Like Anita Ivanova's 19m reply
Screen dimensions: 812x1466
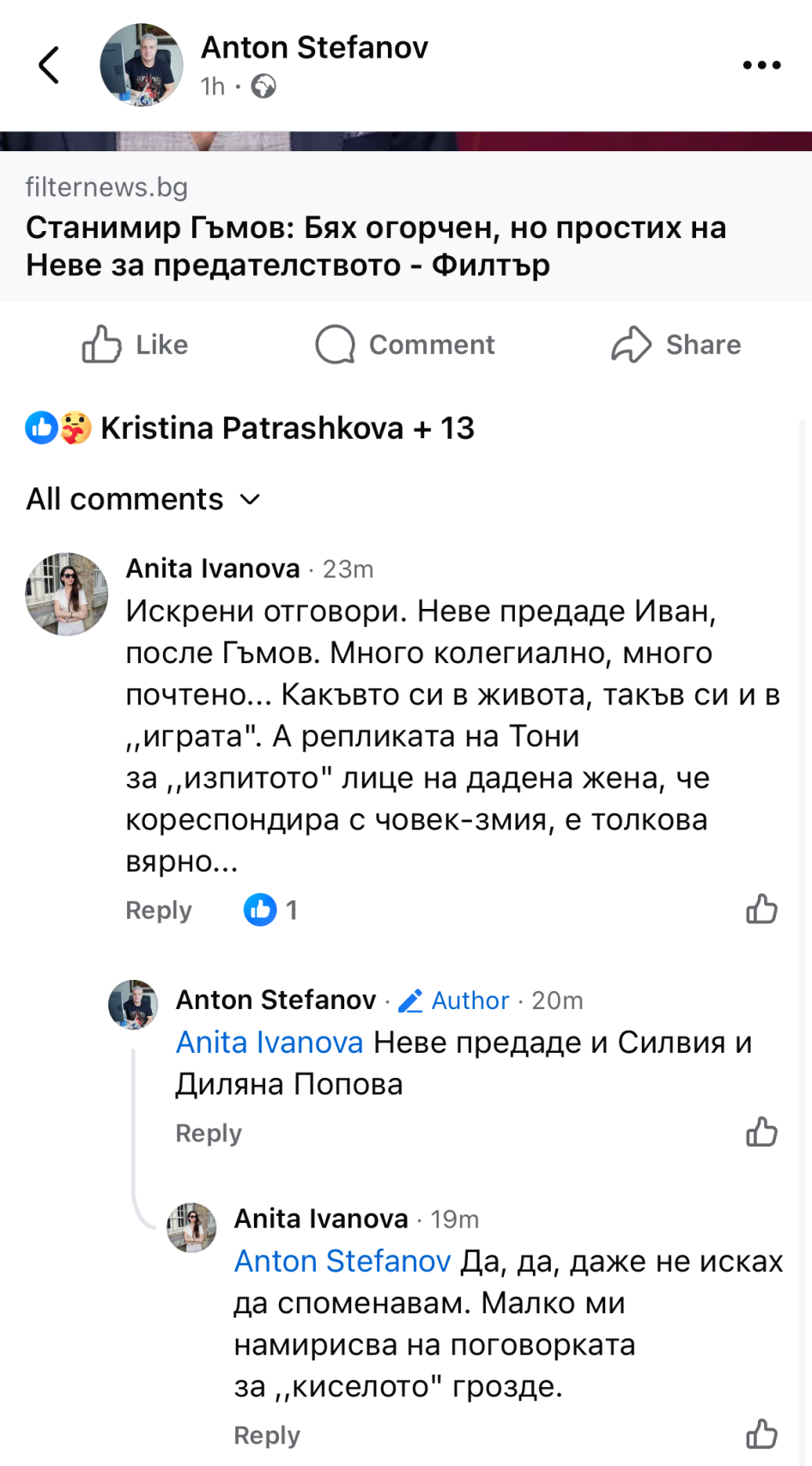pyautogui.click(x=761, y=1433)
